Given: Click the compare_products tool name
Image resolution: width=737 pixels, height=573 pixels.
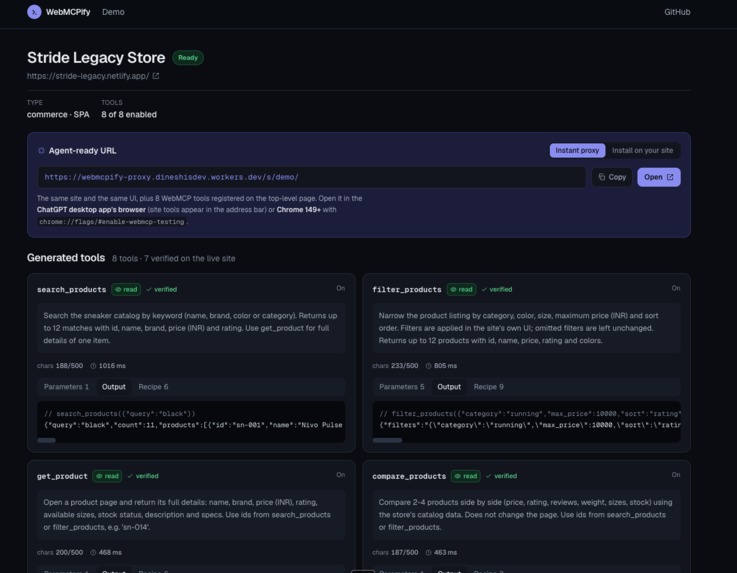Looking at the screenshot, I should click(x=409, y=476).
